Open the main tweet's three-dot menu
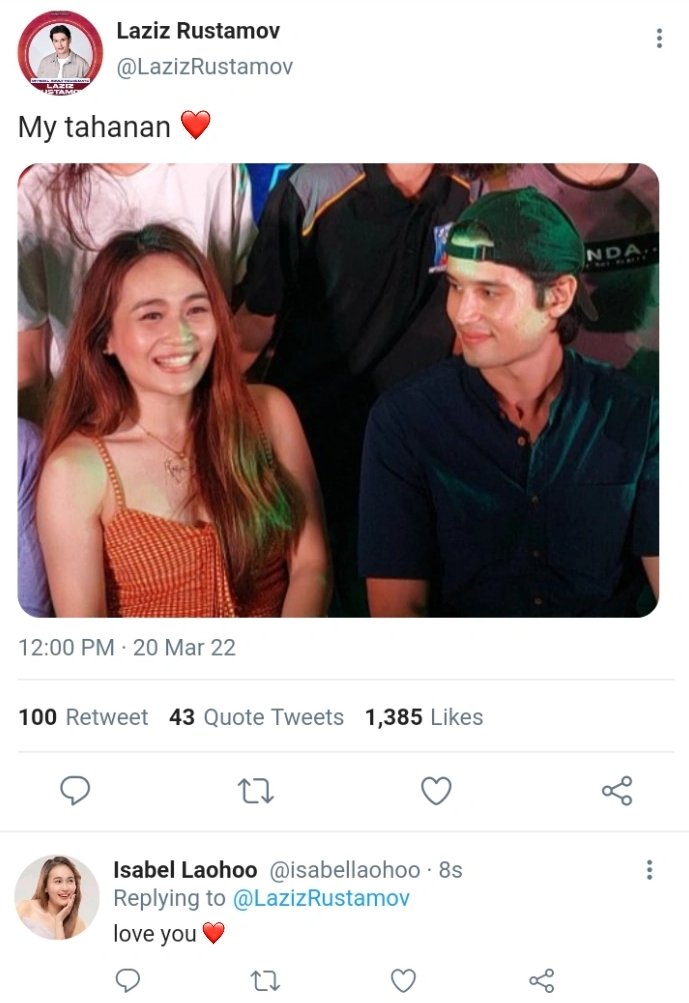The image size is (689, 1003). click(659, 38)
